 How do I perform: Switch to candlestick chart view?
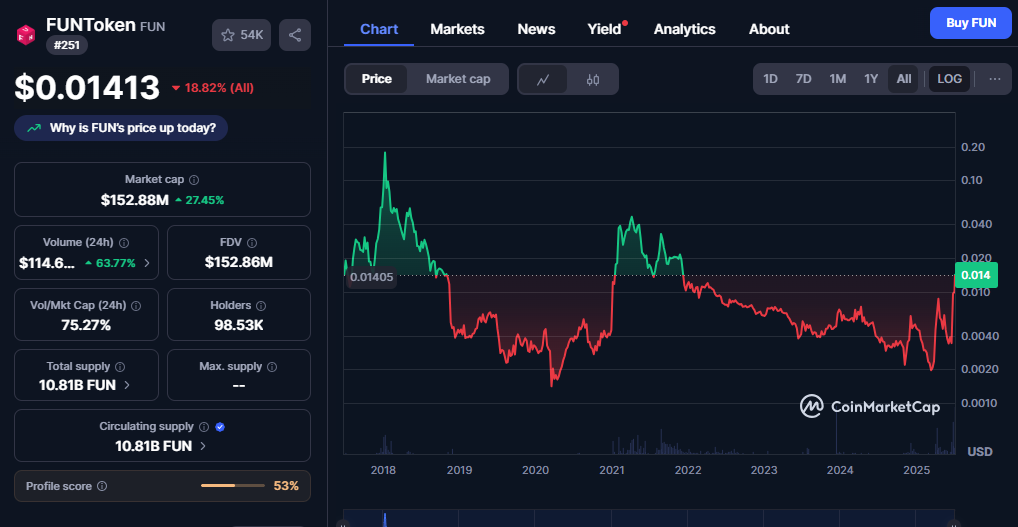point(592,79)
